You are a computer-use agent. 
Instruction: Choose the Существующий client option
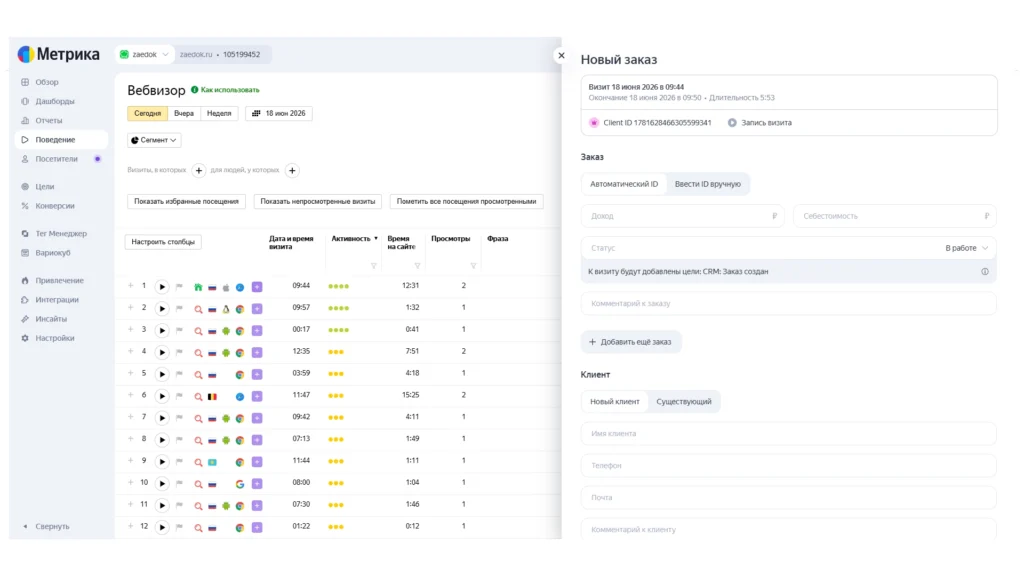coord(684,402)
